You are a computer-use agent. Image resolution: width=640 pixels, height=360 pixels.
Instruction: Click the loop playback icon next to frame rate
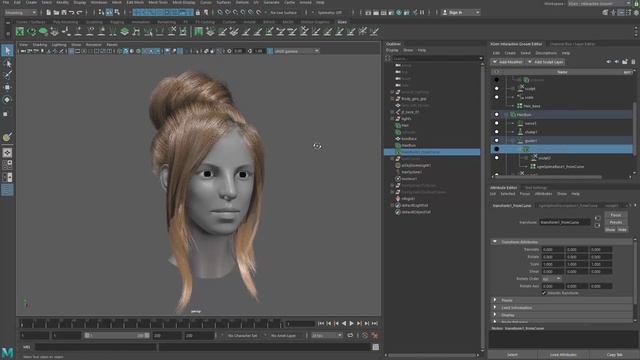tap(350, 336)
